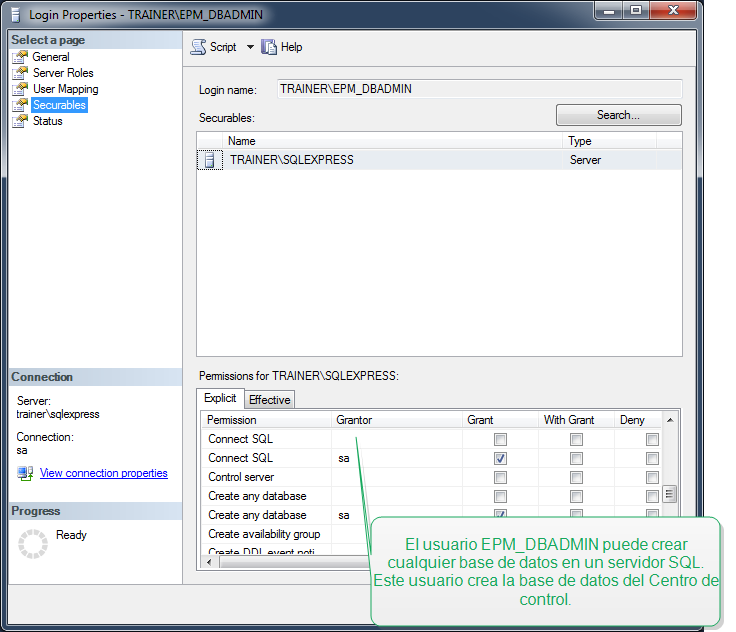Select the User Mapping page icon
The width and height of the screenshot is (736, 632).
pos(20,89)
